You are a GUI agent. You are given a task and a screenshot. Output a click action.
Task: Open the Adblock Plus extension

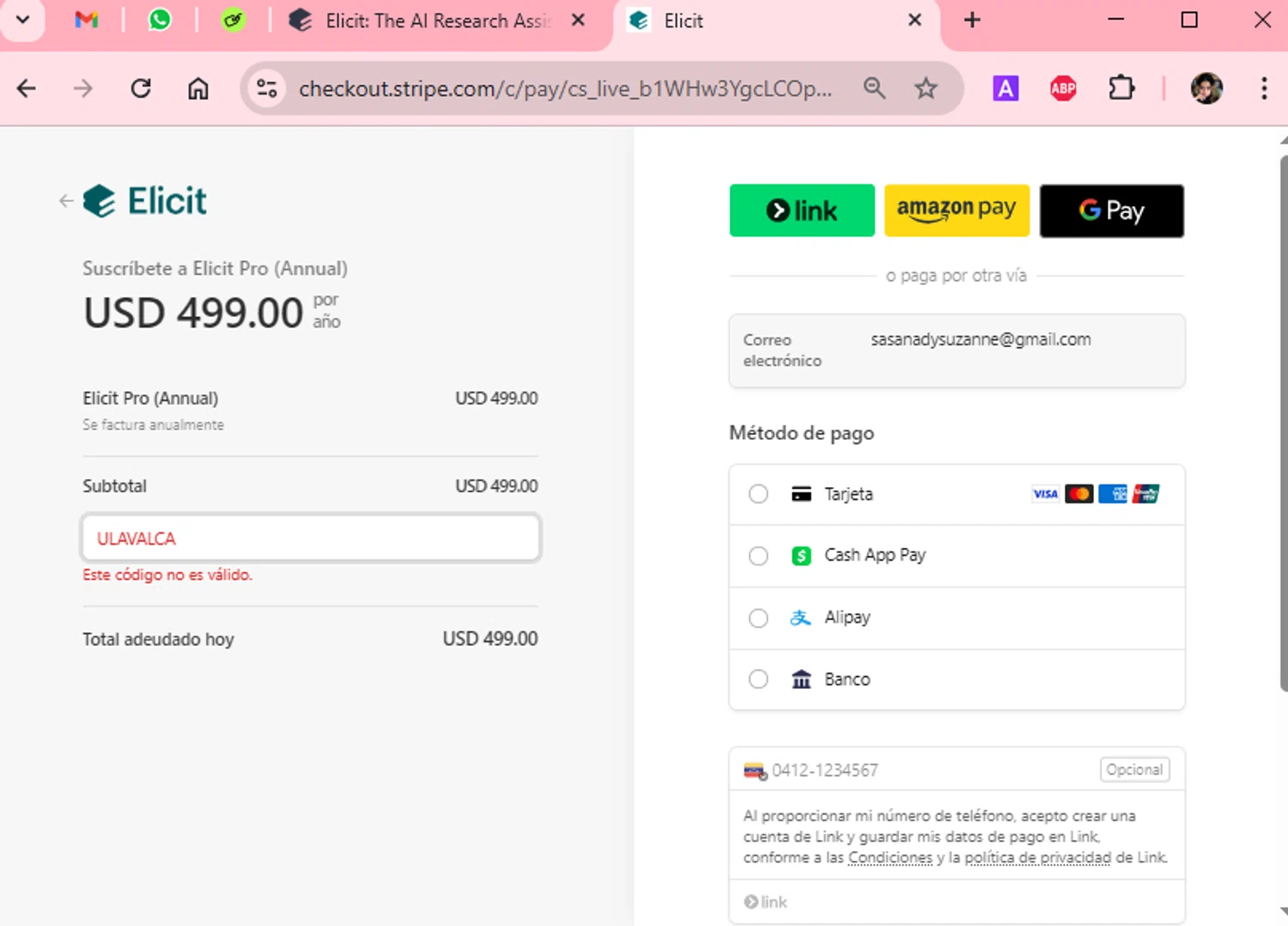click(1063, 88)
